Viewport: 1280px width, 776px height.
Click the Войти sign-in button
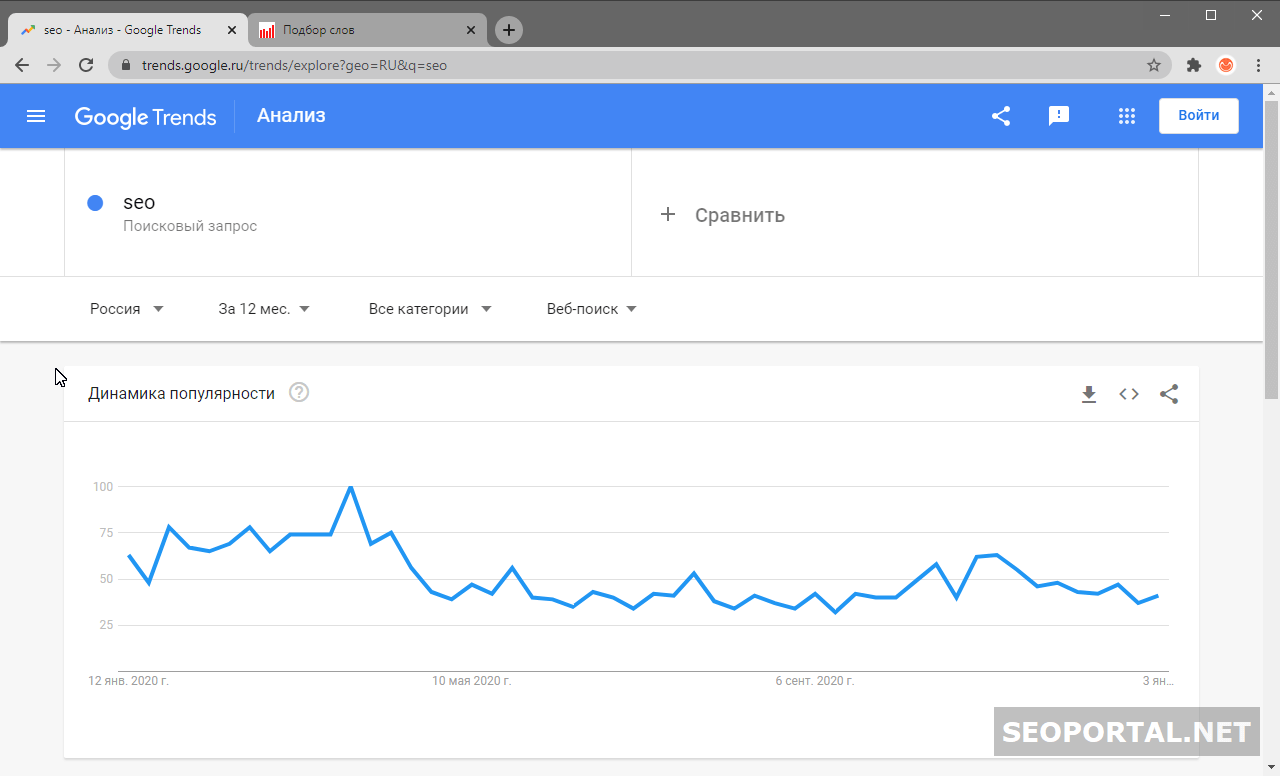click(x=1198, y=116)
